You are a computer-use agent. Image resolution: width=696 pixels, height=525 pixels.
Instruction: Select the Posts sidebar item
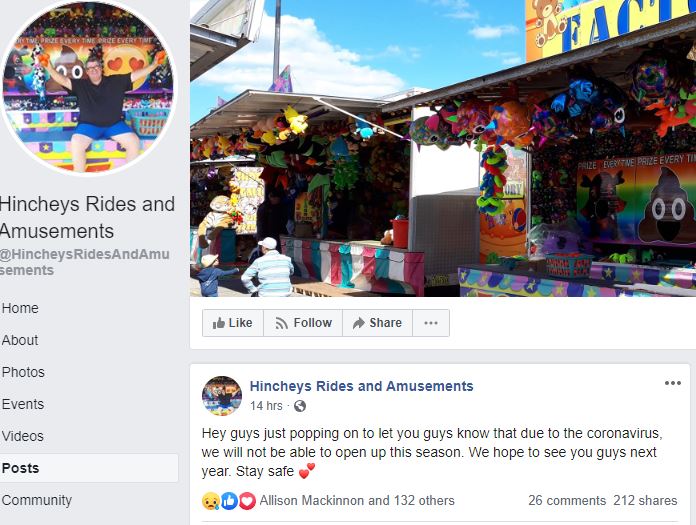click(x=89, y=468)
